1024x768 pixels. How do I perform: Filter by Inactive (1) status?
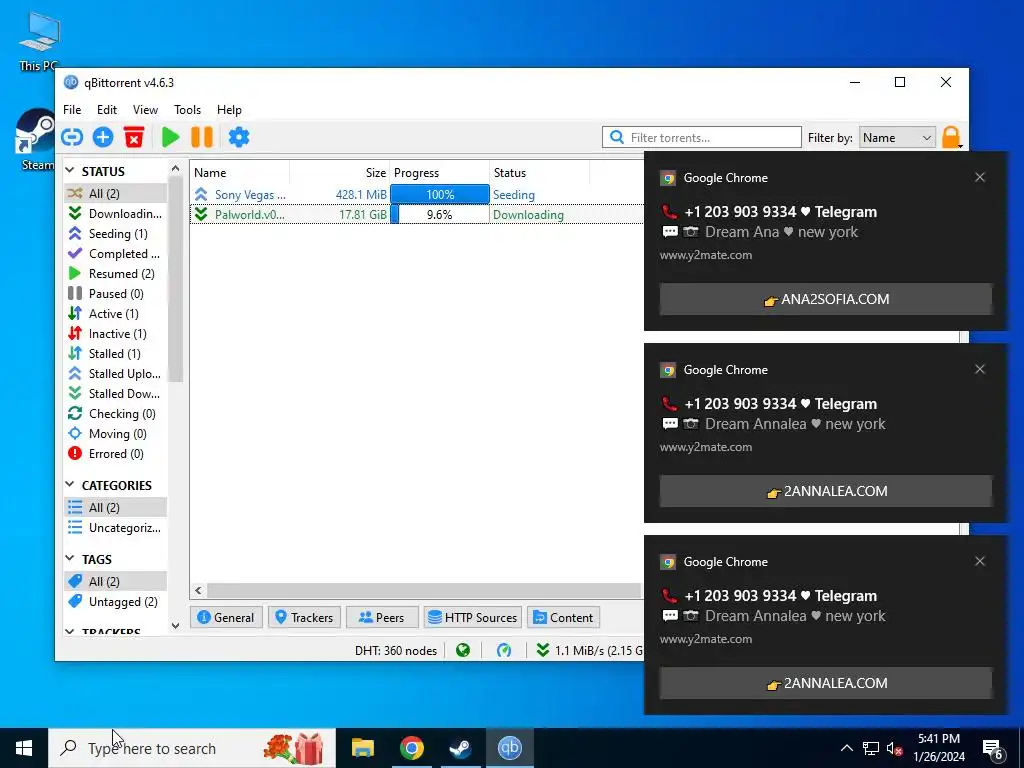pyautogui.click(x=115, y=333)
